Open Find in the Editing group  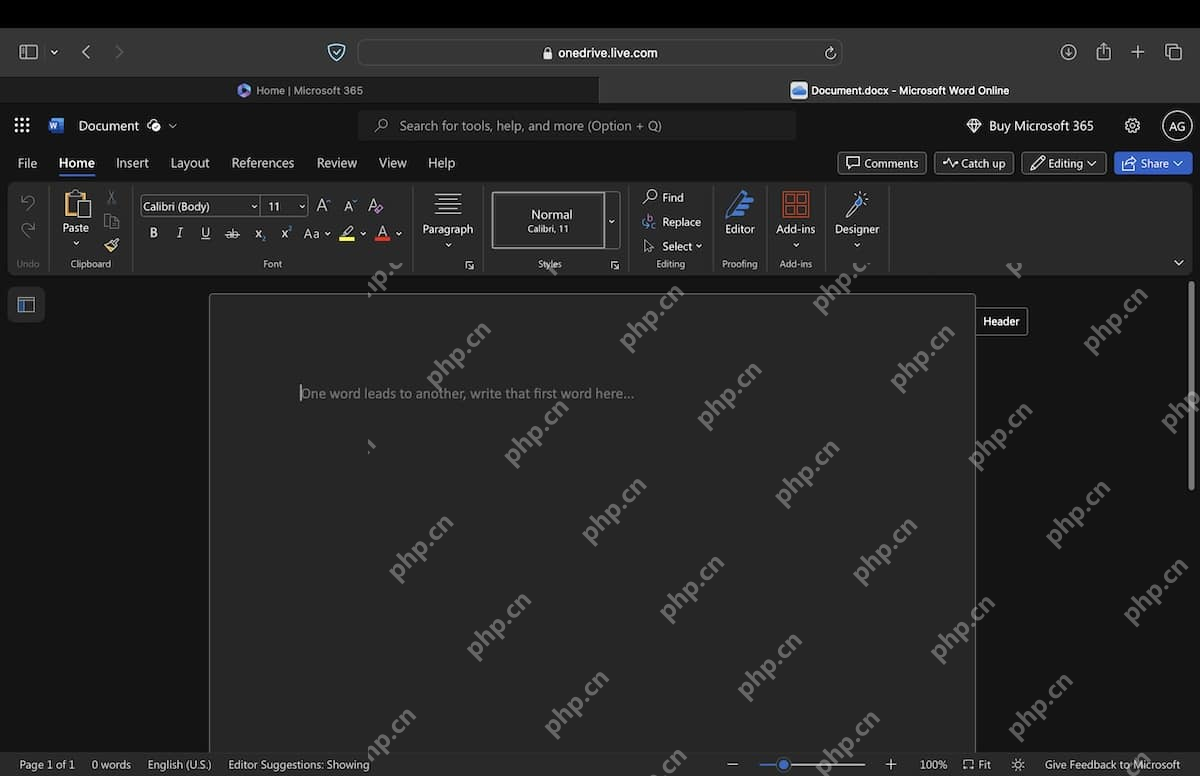click(x=664, y=197)
